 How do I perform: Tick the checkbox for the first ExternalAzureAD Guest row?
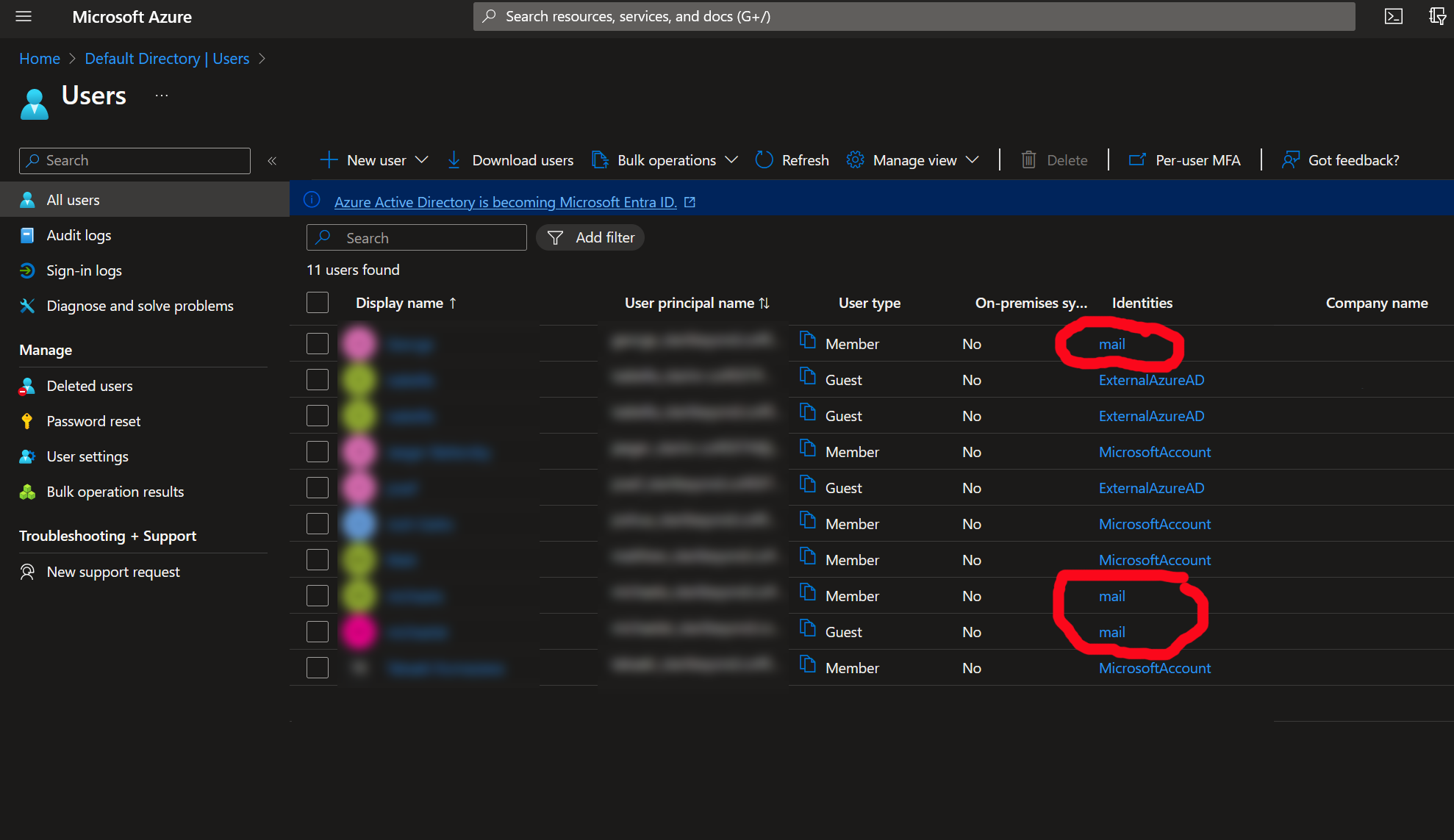pyautogui.click(x=318, y=379)
